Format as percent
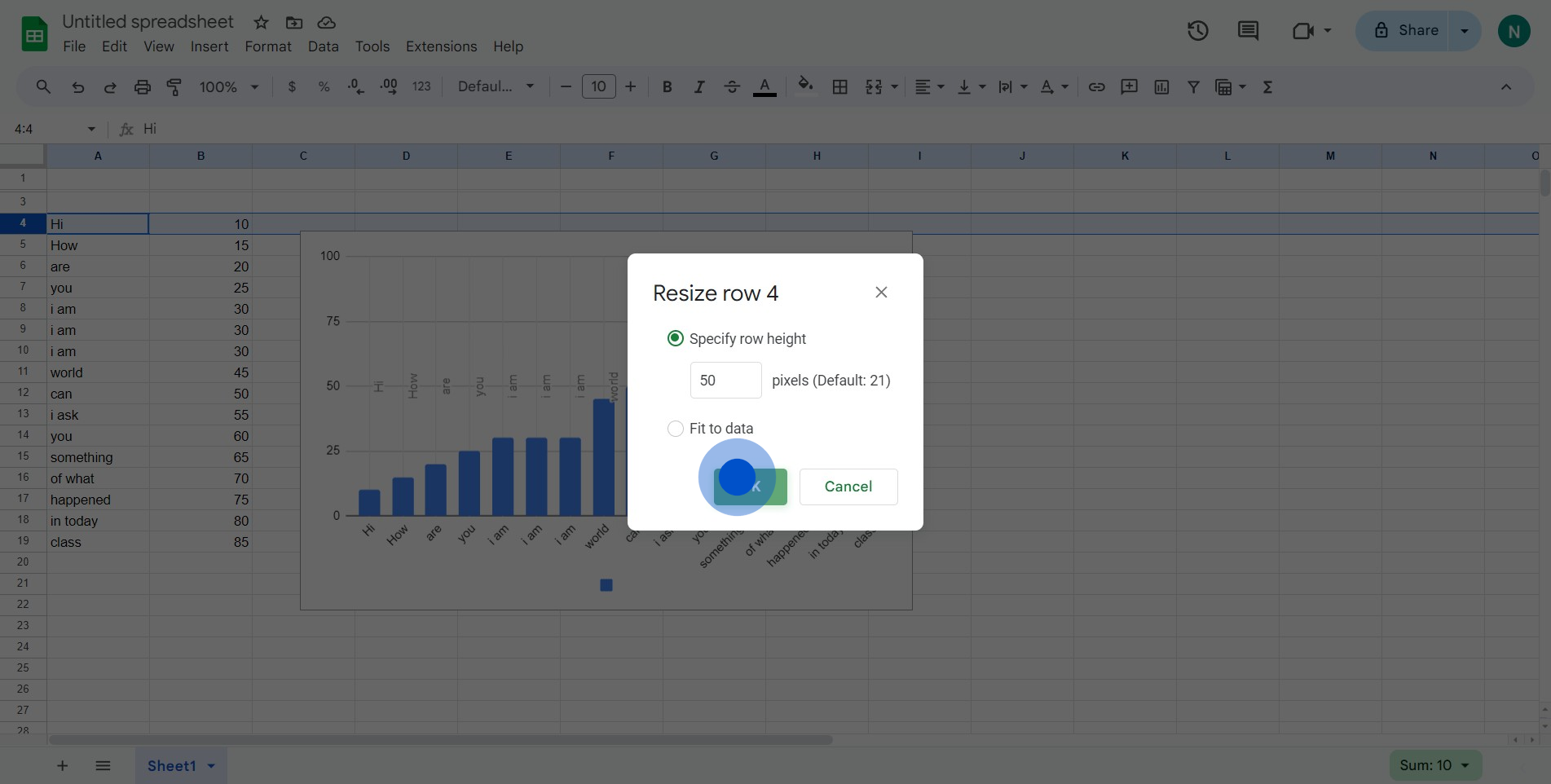Viewport: 1551px width, 784px height. pyautogui.click(x=324, y=87)
